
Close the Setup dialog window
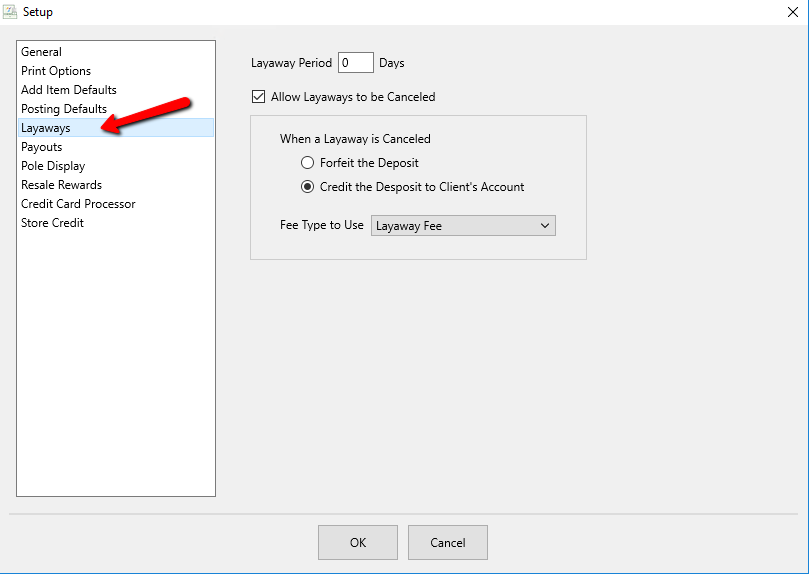tap(793, 12)
